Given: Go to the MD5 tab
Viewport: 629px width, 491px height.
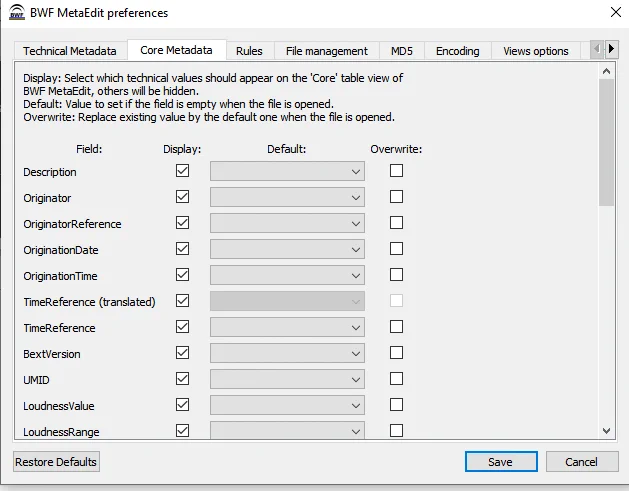Looking at the screenshot, I should [x=402, y=51].
